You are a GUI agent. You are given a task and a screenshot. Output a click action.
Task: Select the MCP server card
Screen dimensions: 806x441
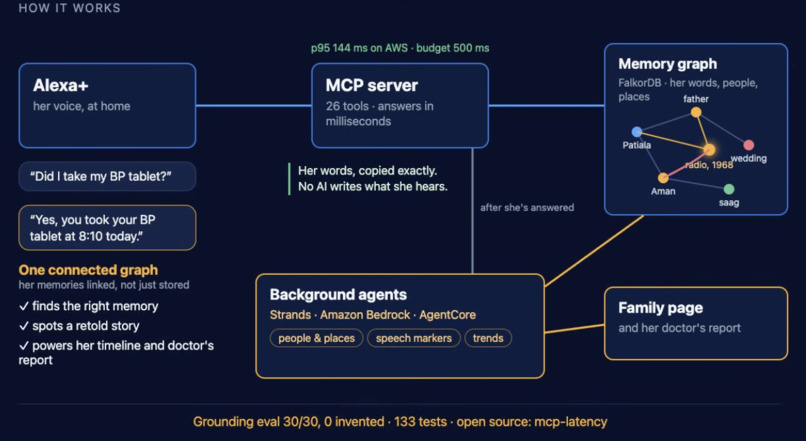coord(400,105)
